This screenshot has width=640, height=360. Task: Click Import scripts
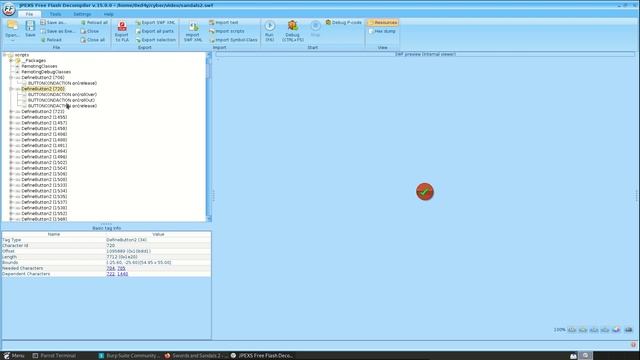(227, 31)
